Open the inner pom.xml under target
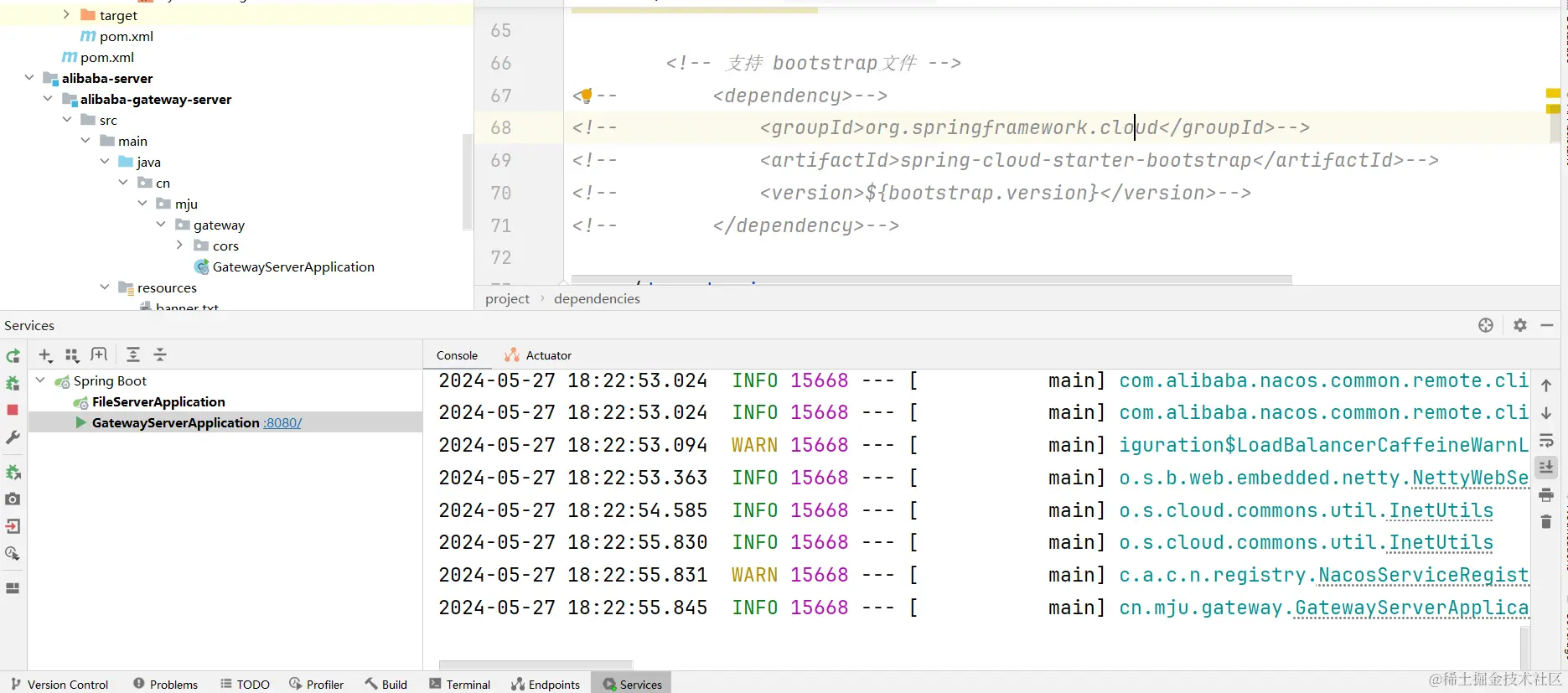This screenshot has width=1568, height=693. (127, 36)
